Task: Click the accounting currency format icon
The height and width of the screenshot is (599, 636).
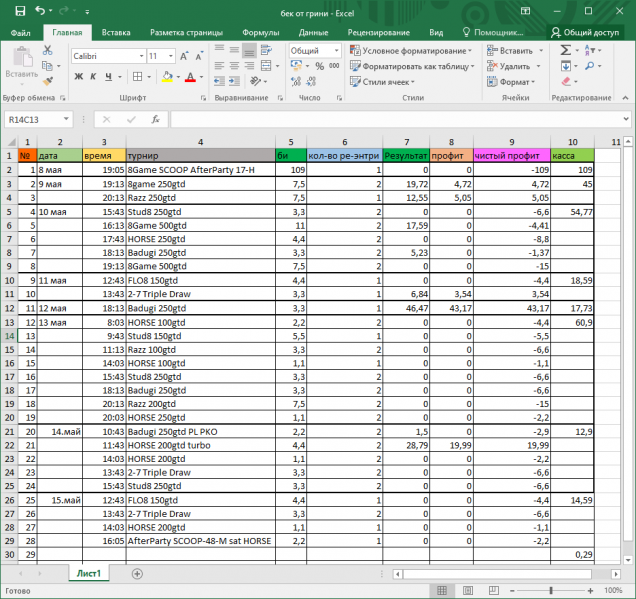Action: [x=296, y=66]
